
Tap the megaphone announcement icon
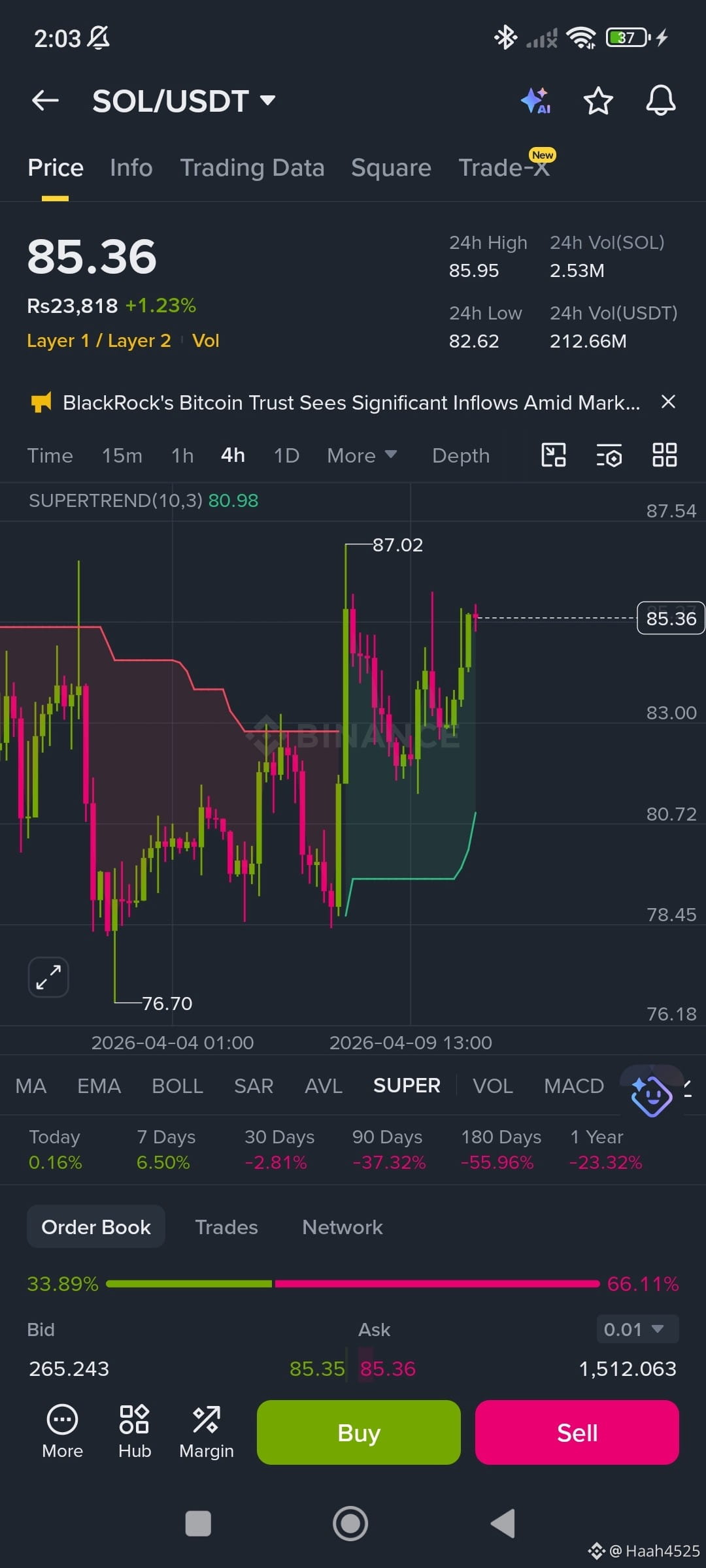(x=41, y=402)
